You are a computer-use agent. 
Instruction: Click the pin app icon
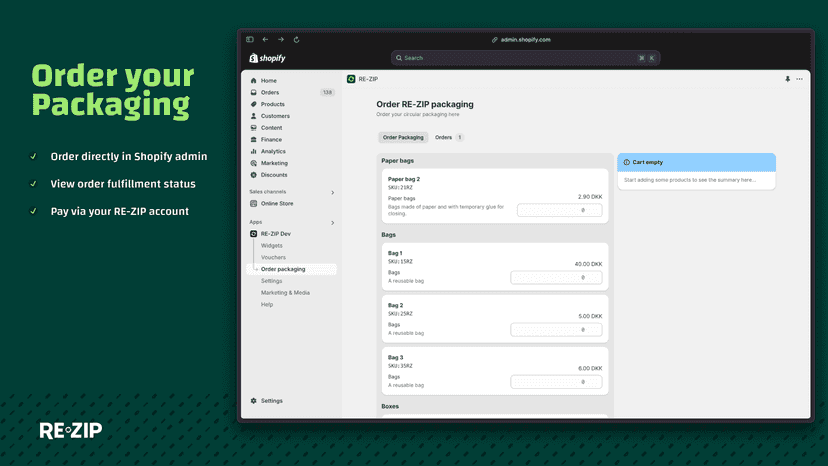tap(787, 79)
